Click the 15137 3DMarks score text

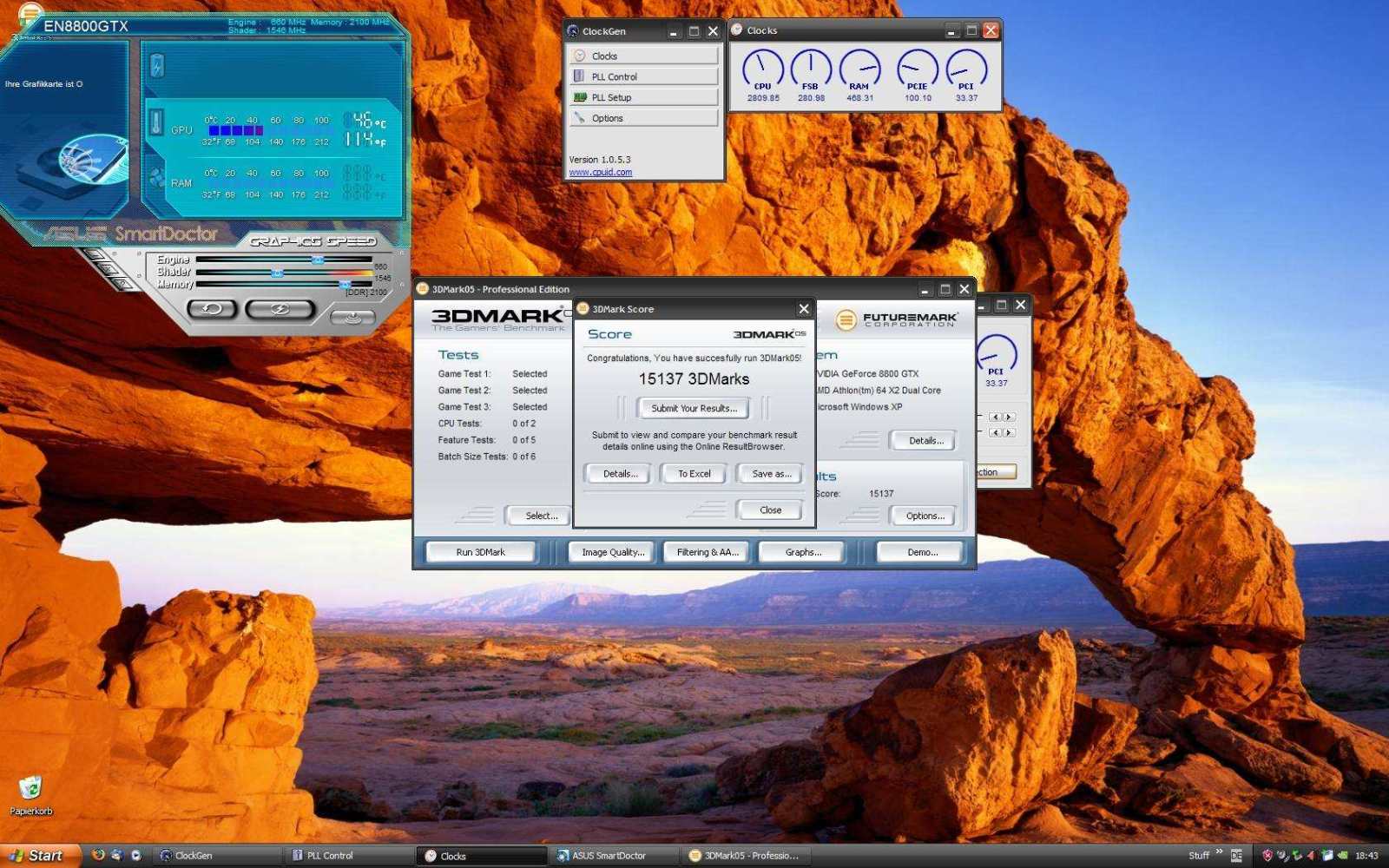point(694,379)
